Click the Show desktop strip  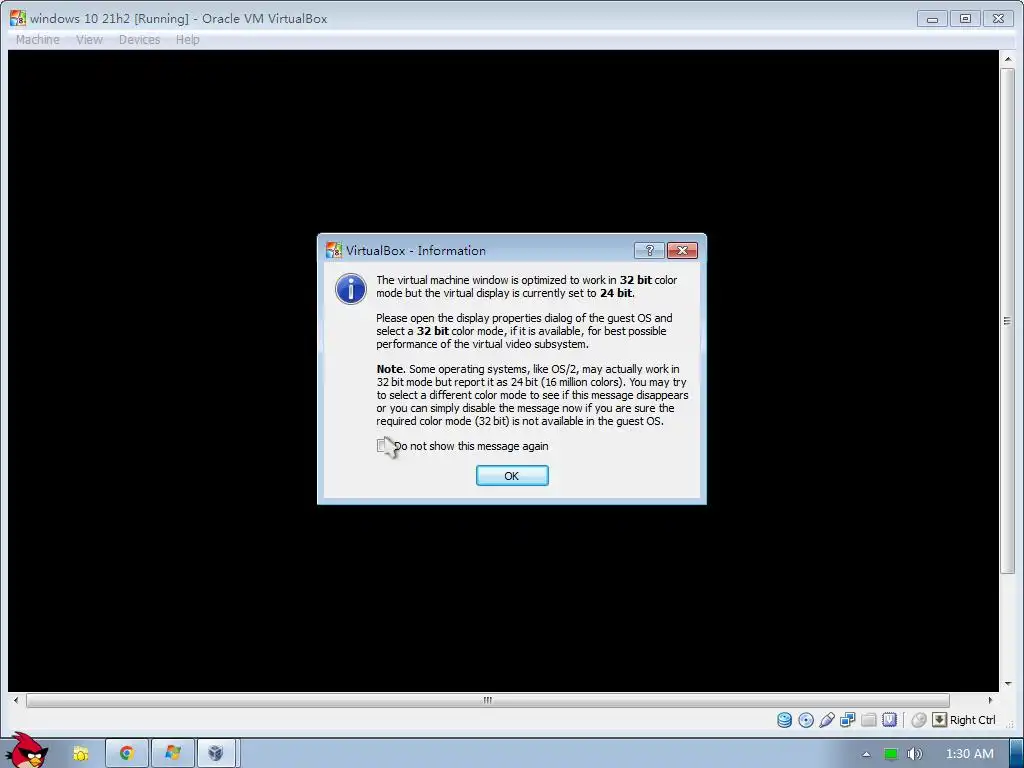point(1017,754)
